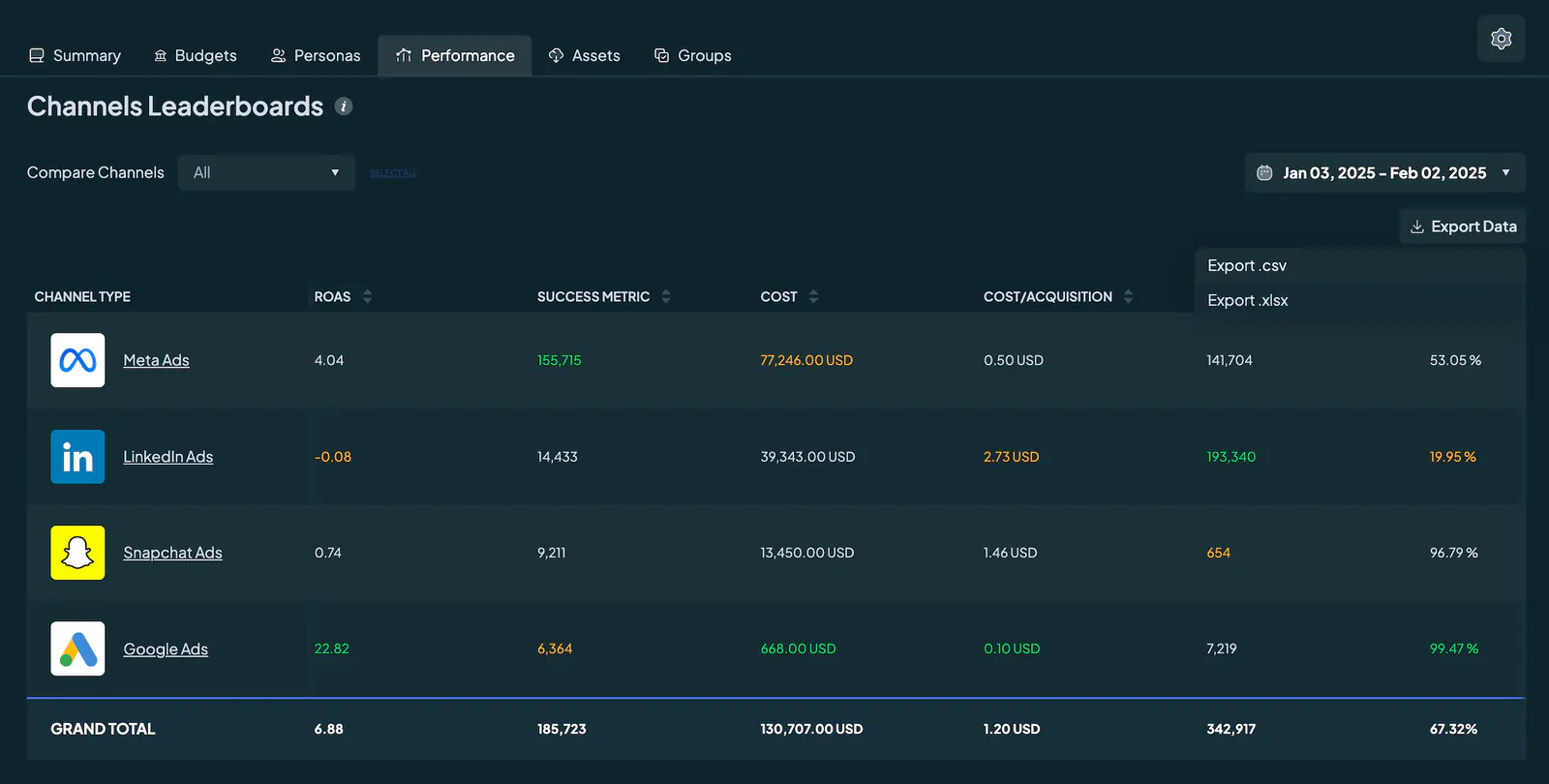This screenshot has height=784, width=1549.
Task: Switch to the Summary tab
Action: click(75, 55)
